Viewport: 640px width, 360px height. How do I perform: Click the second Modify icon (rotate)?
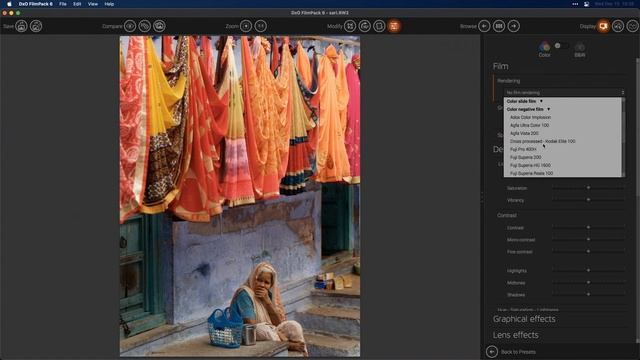[x=364, y=26]
